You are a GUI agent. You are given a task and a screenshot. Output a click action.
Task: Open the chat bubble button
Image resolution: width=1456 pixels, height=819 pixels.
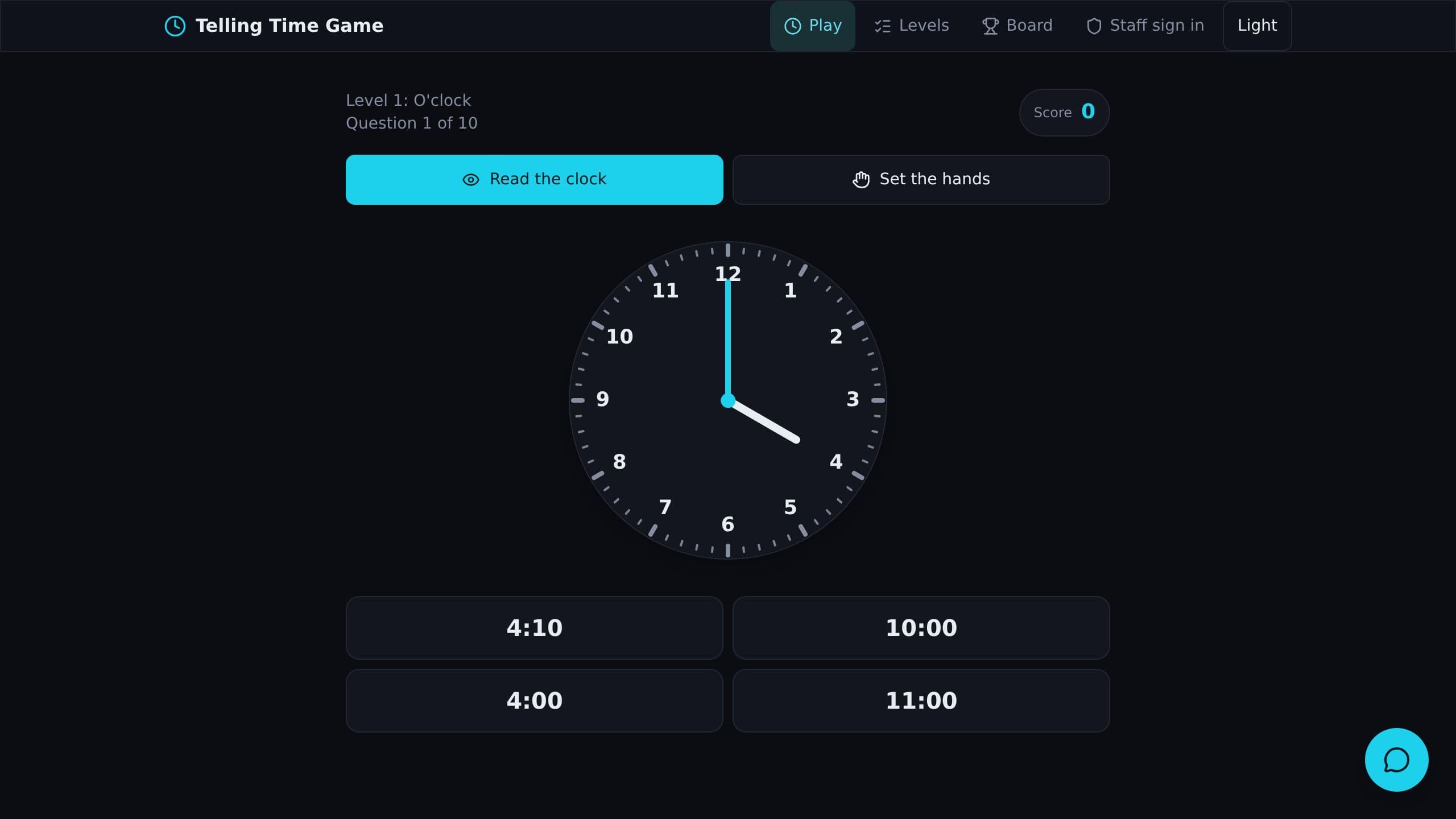pos(1396,760)
